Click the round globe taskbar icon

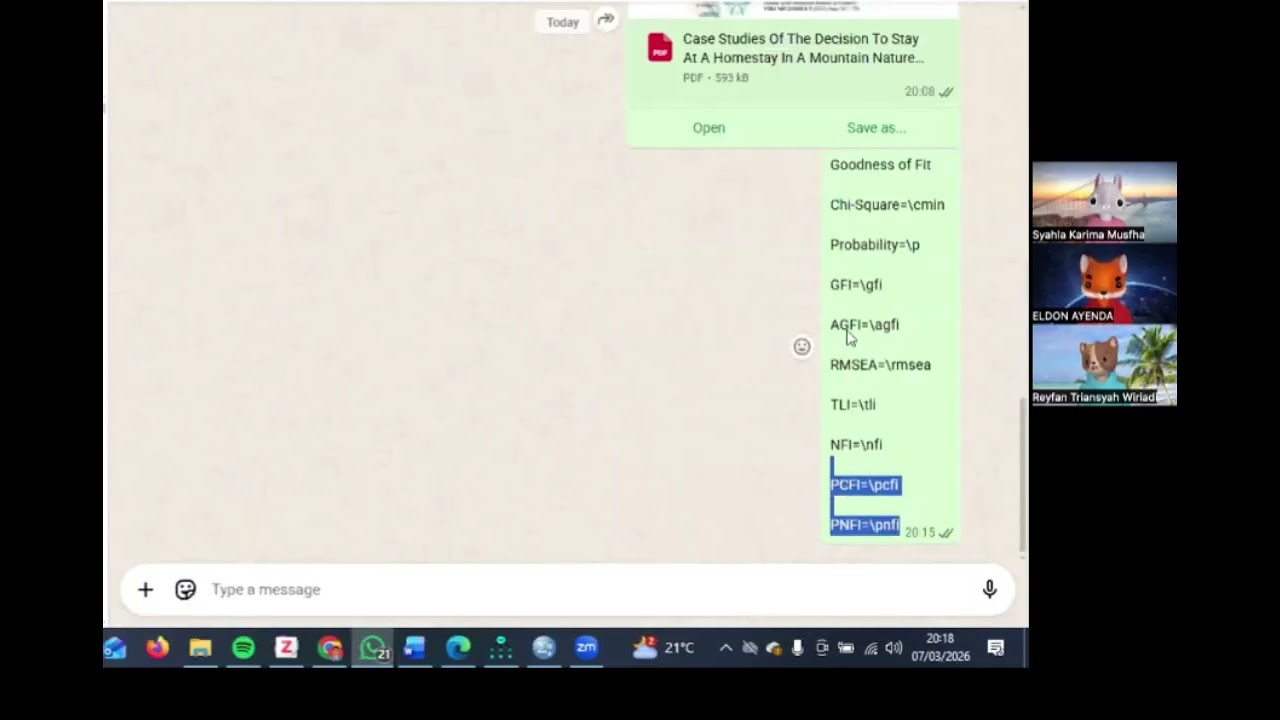click(544, 648)
